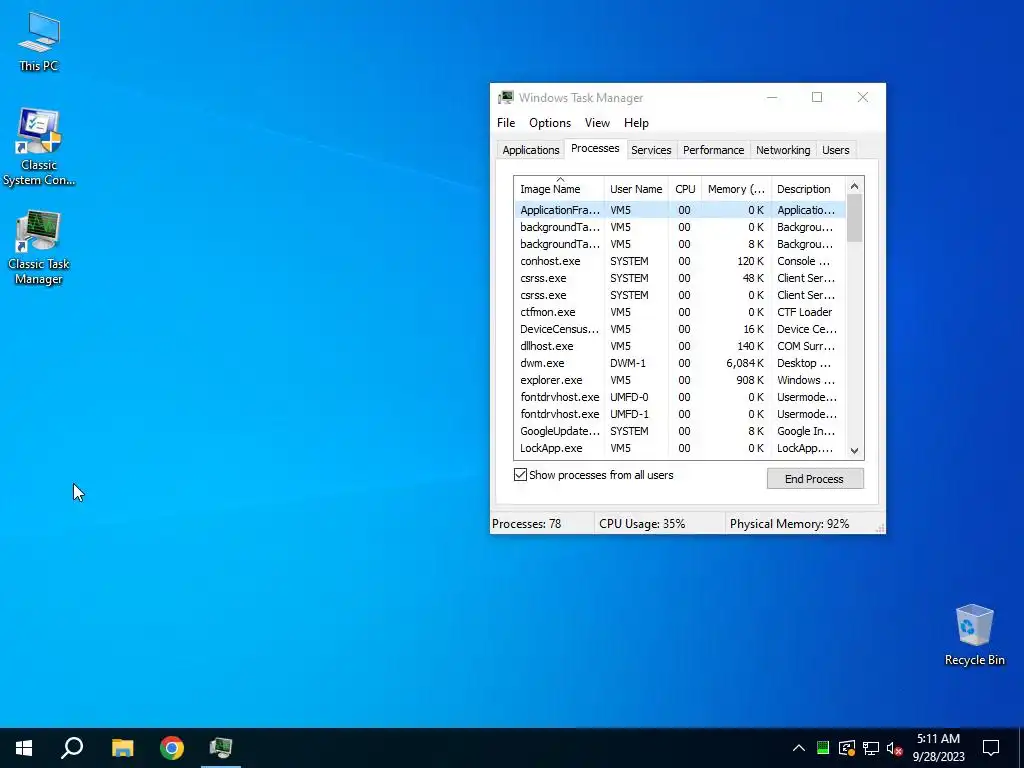Select the ApplicationFra... process row
The height and width of the screenshot is (768, 1024).
(x=679, y=210)
